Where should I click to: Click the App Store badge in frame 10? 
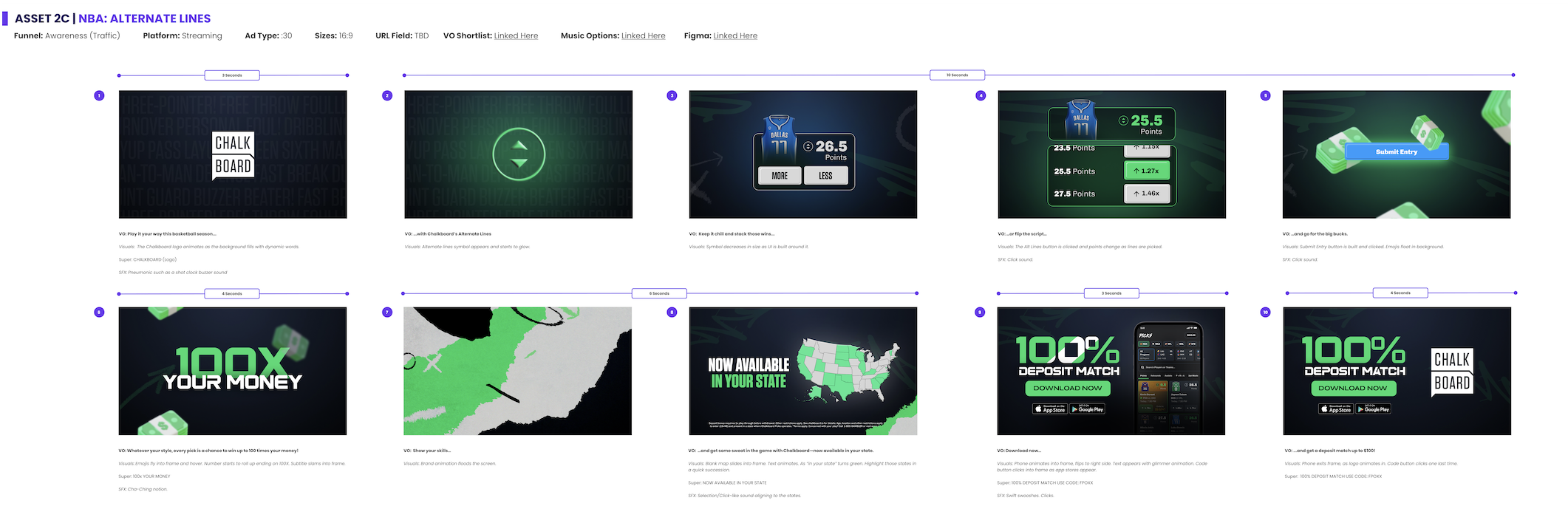pos(1336,409)
